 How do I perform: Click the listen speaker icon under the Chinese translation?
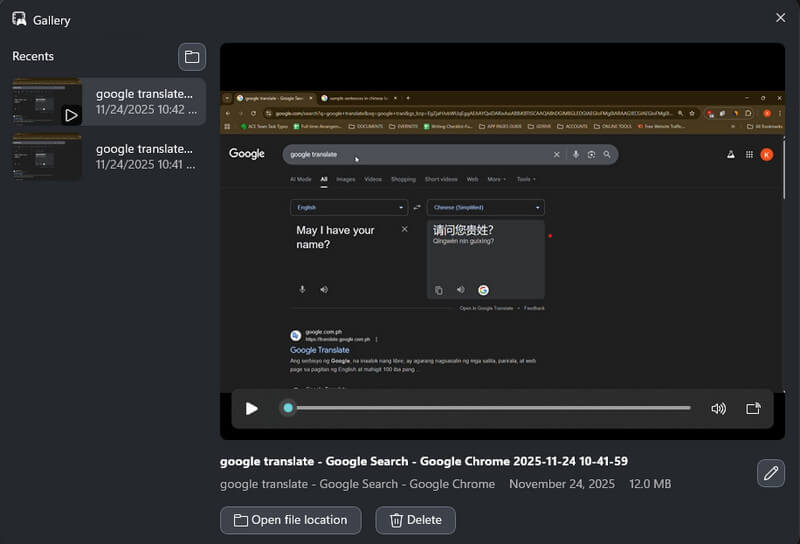coord(460,289)
